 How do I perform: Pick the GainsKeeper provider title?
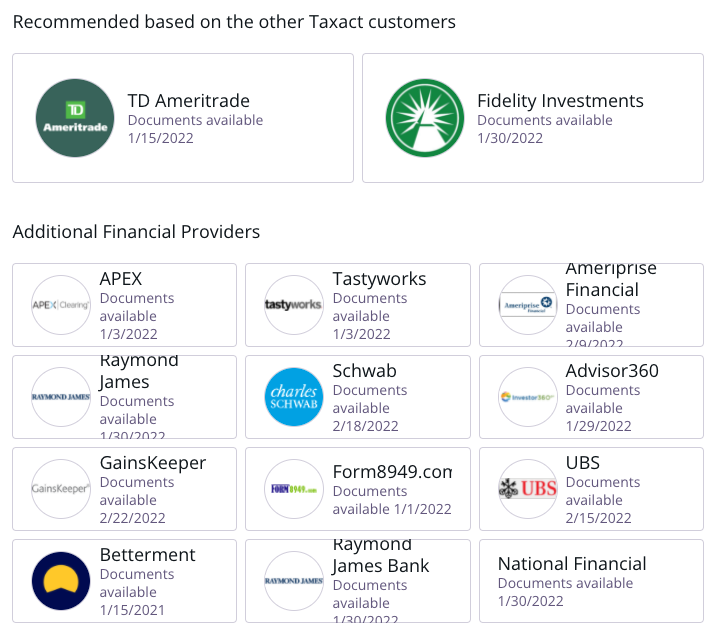coord(153,463)
